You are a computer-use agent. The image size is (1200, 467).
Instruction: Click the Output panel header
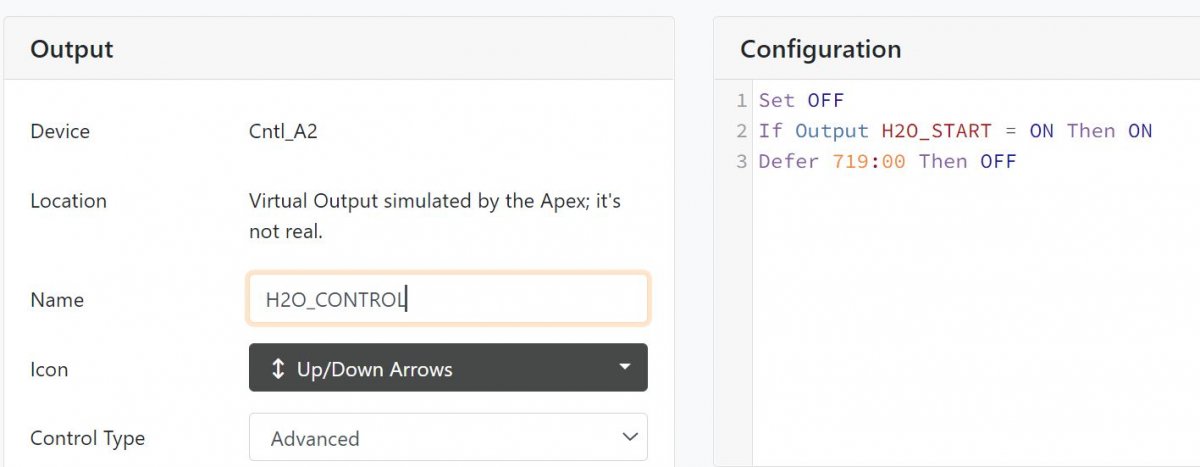pos(339,49)
